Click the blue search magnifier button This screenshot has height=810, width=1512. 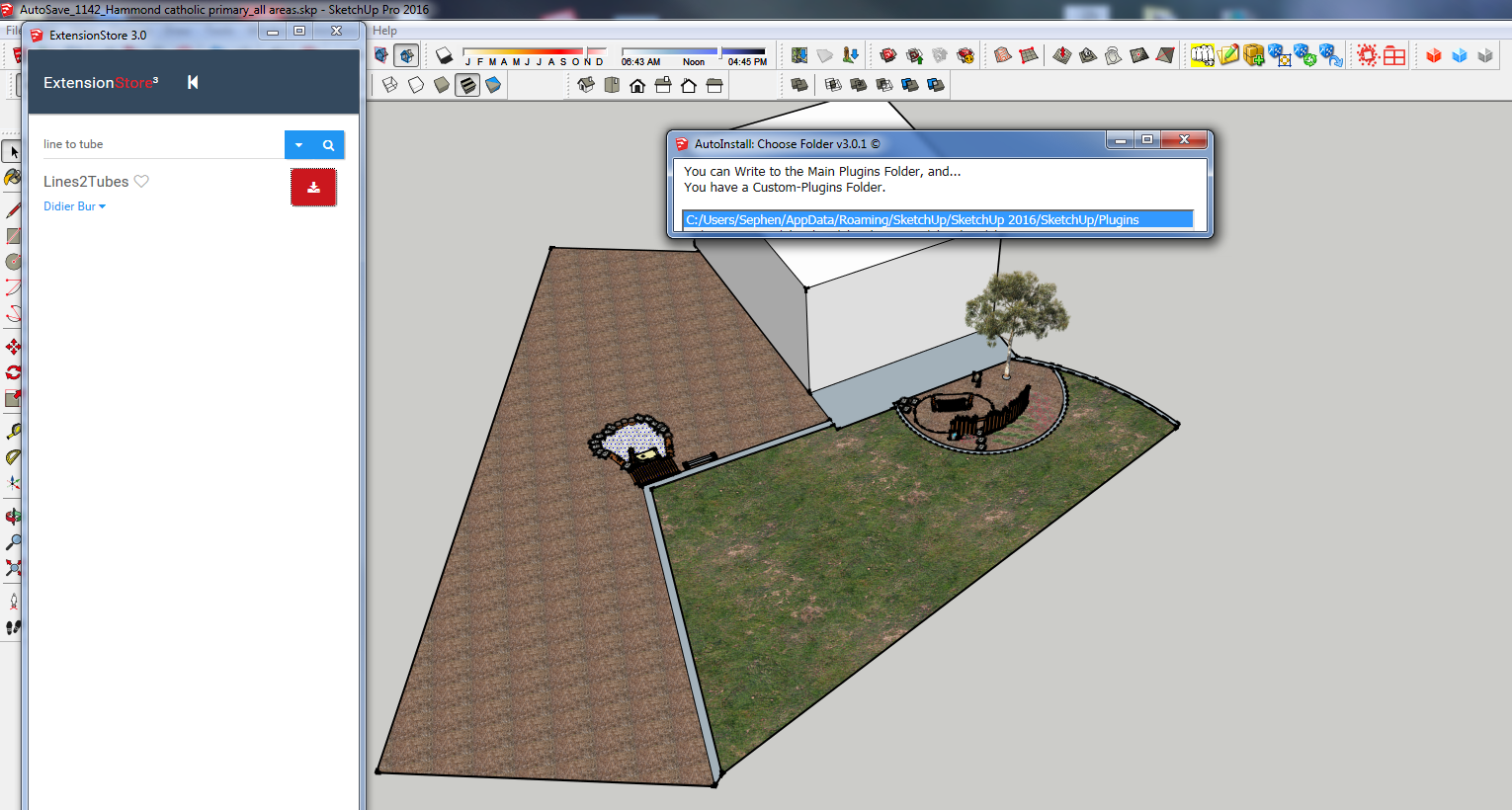coord(329,144)
